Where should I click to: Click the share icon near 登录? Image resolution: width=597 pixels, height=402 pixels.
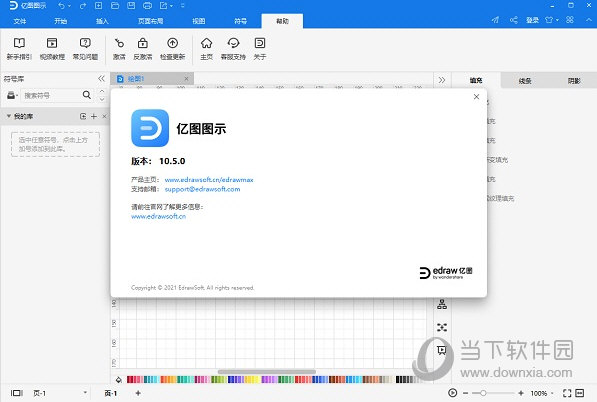point(514,20)
